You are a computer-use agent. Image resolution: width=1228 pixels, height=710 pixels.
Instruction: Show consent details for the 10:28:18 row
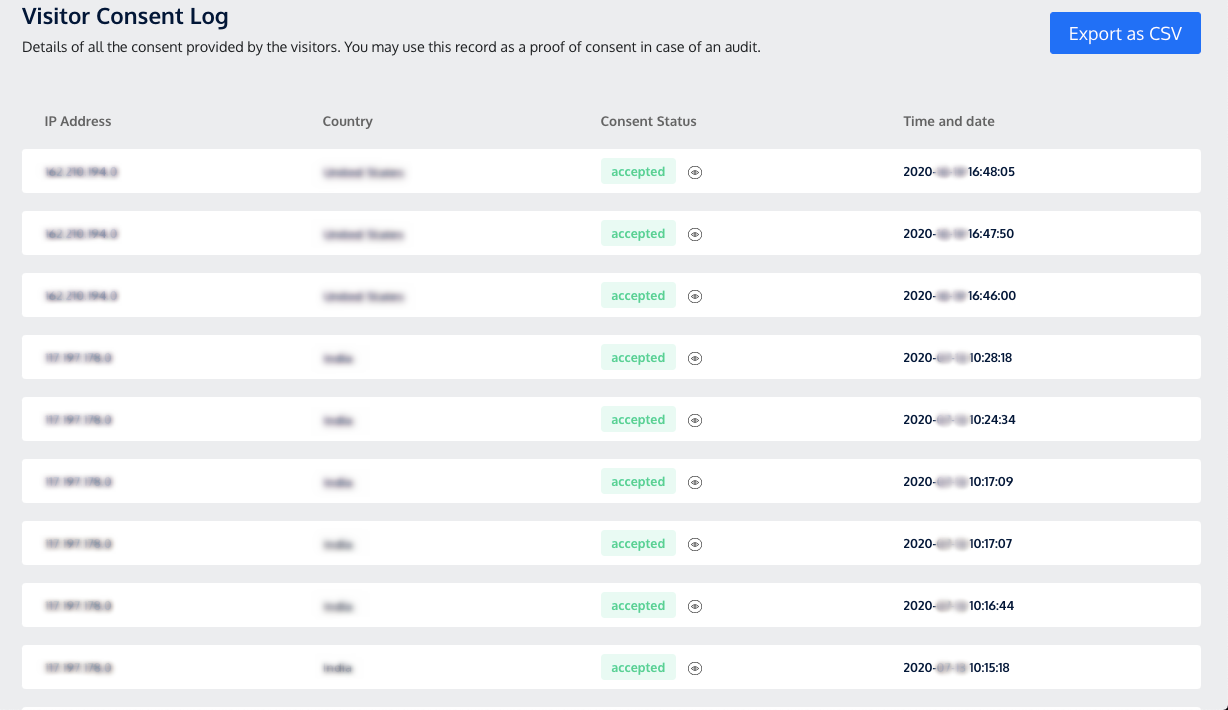click(x=696, y=358)
